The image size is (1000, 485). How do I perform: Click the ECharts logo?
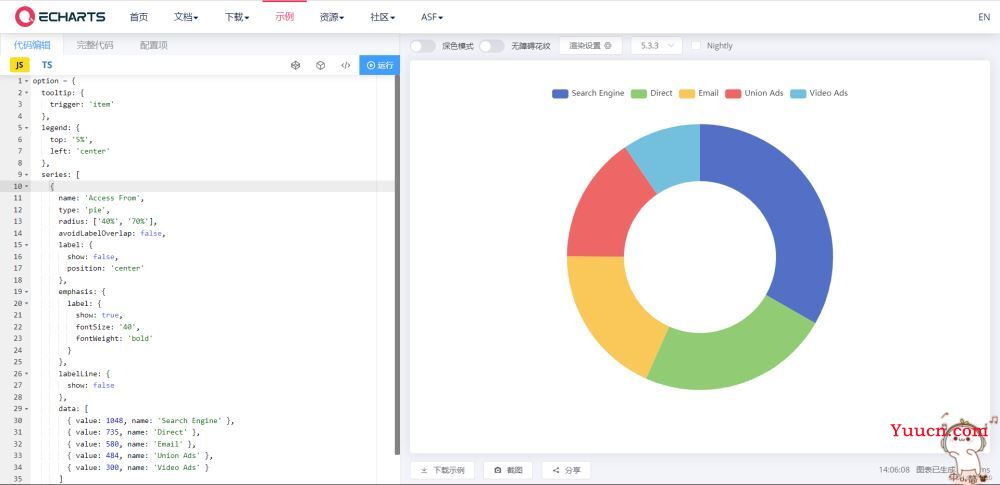tap(60, 17)
